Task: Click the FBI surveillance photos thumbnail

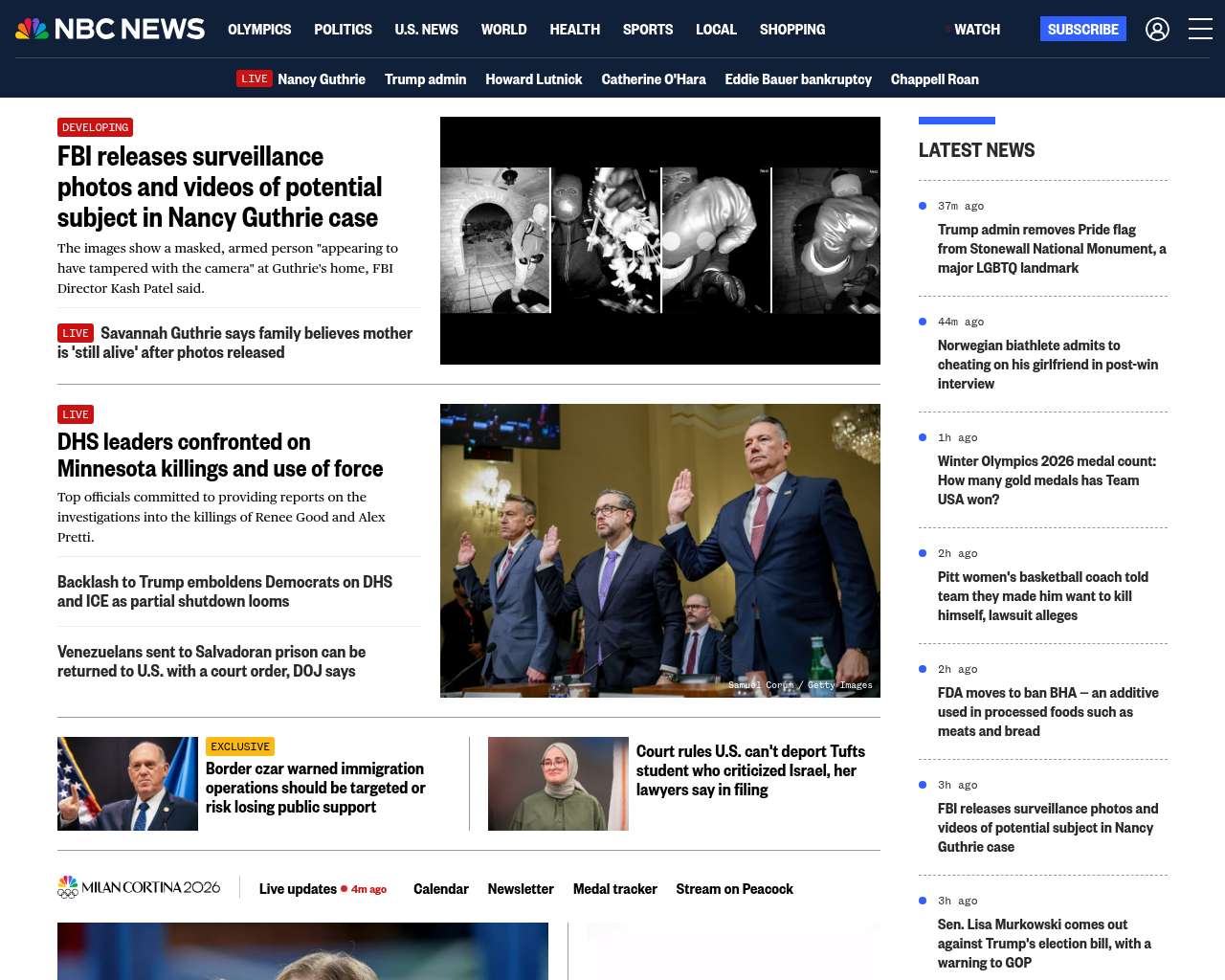Action: [x=659, y=240]
